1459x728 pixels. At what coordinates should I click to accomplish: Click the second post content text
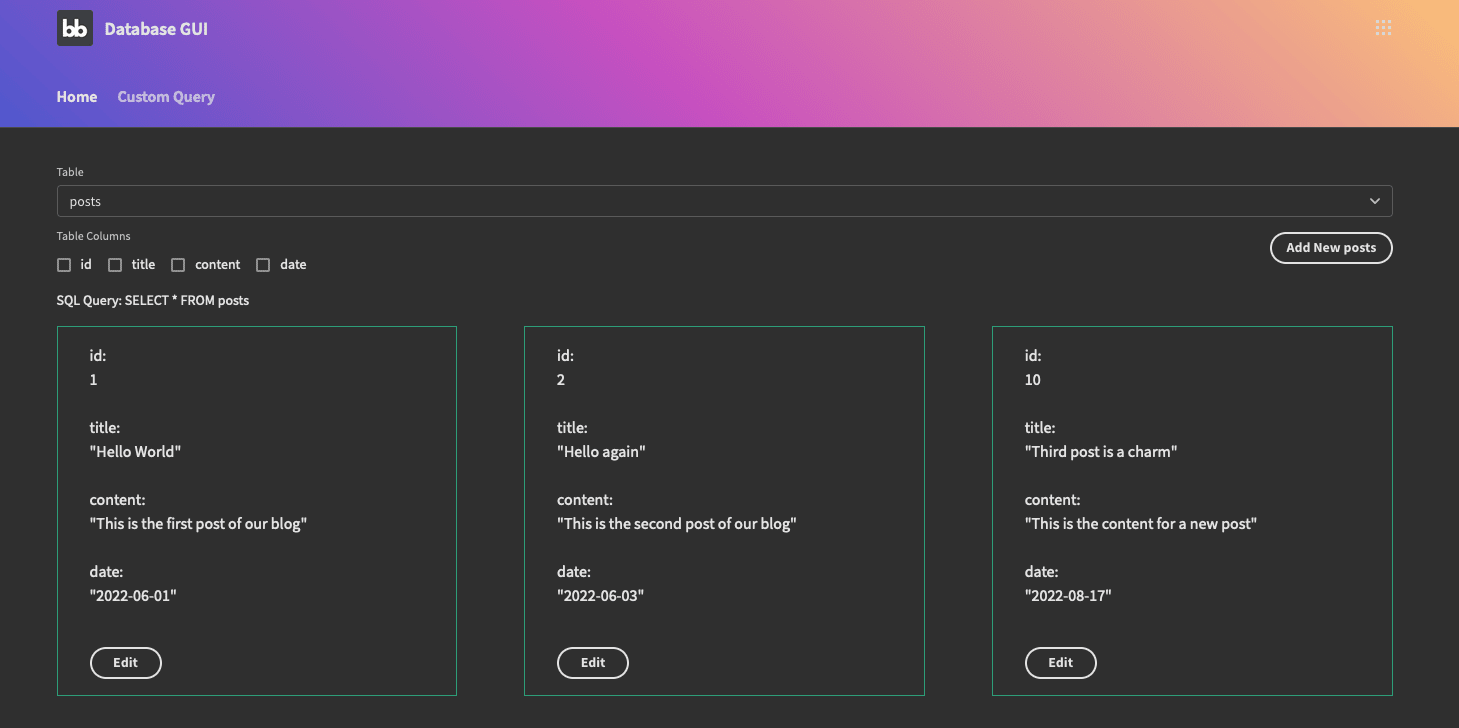(x=677, y=524)
